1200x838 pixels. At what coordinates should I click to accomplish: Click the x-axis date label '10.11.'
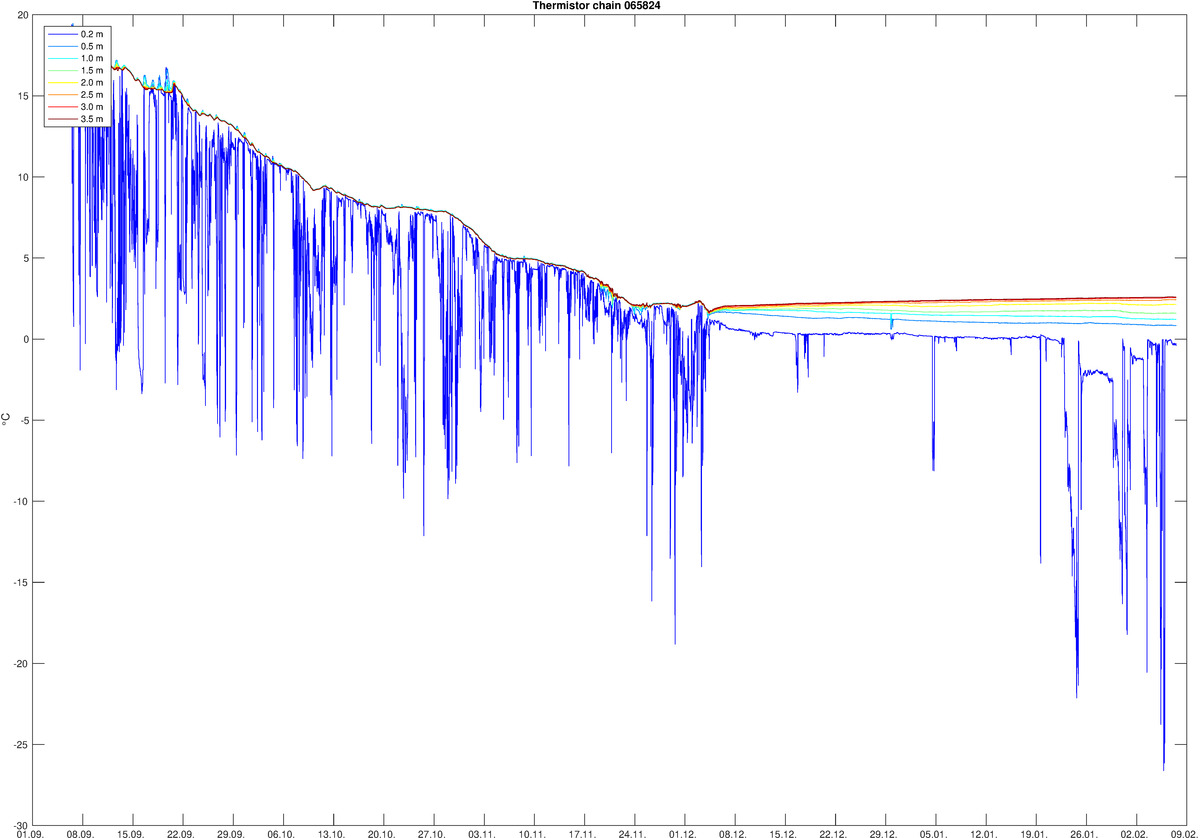532,833
